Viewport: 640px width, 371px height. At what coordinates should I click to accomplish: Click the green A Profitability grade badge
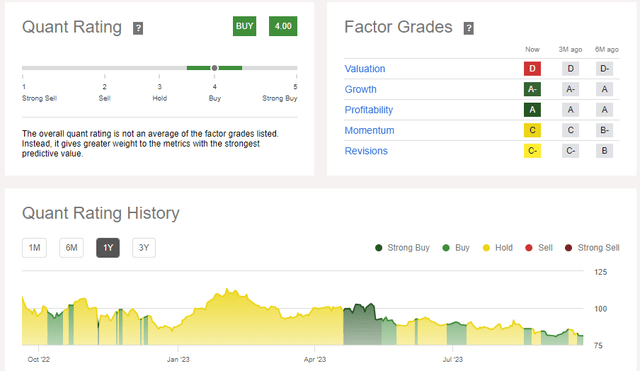click(x=532, y=109)
